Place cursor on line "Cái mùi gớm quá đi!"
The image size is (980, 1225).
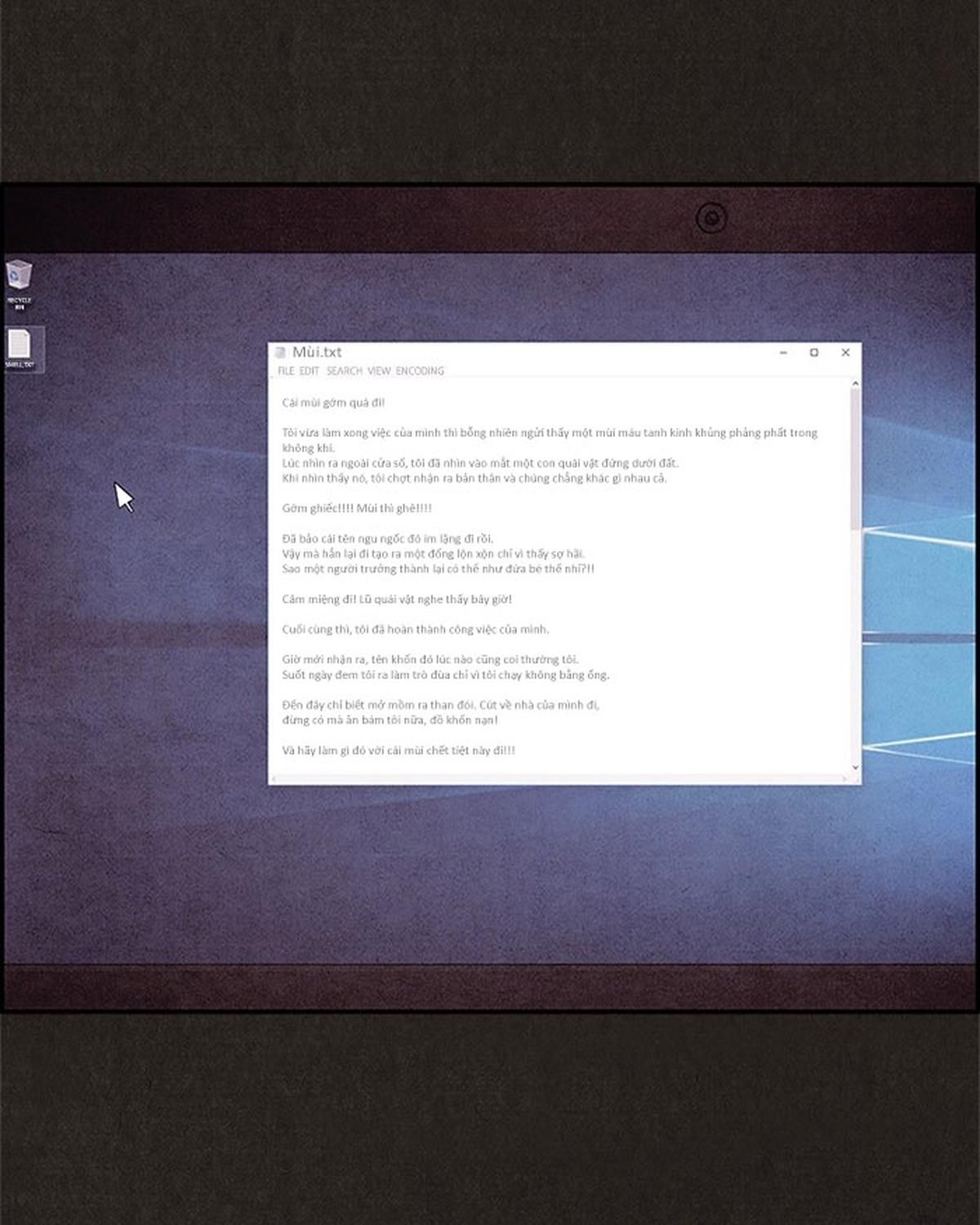[333, 403]
